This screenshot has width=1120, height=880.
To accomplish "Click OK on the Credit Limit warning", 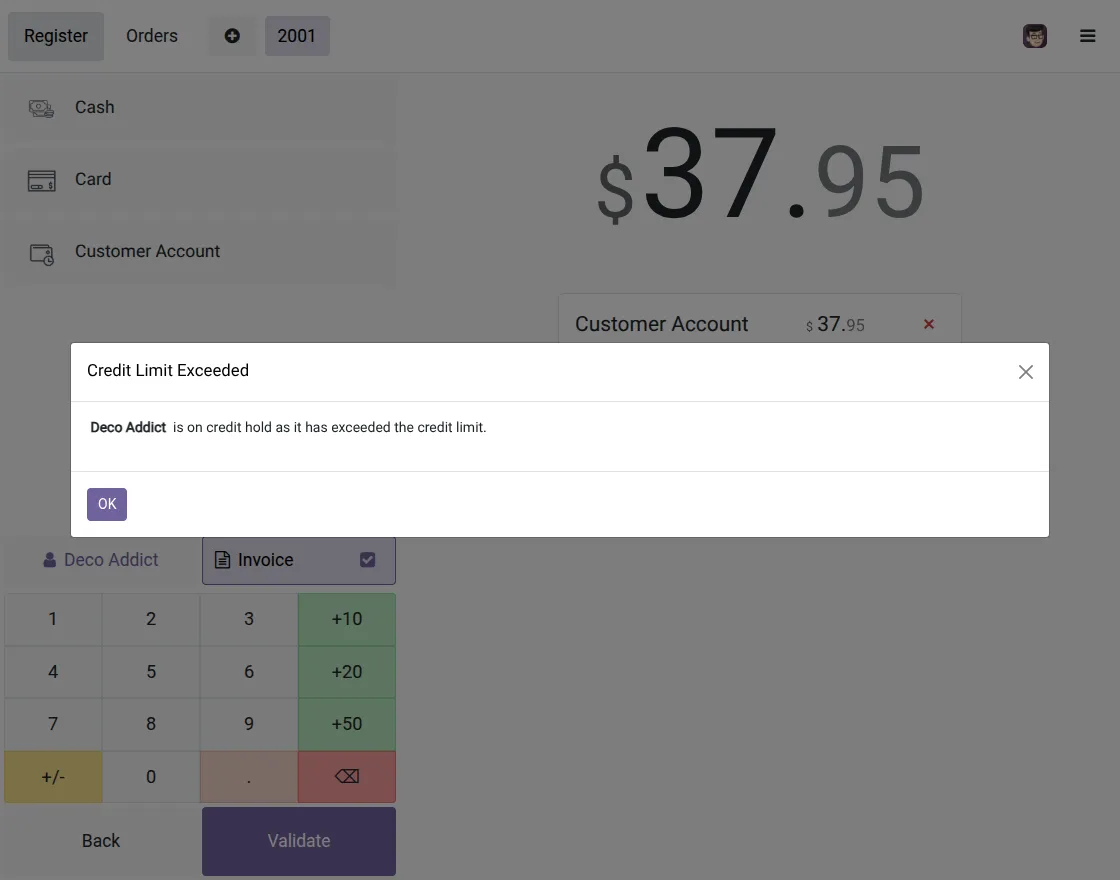I will point(106,504).
